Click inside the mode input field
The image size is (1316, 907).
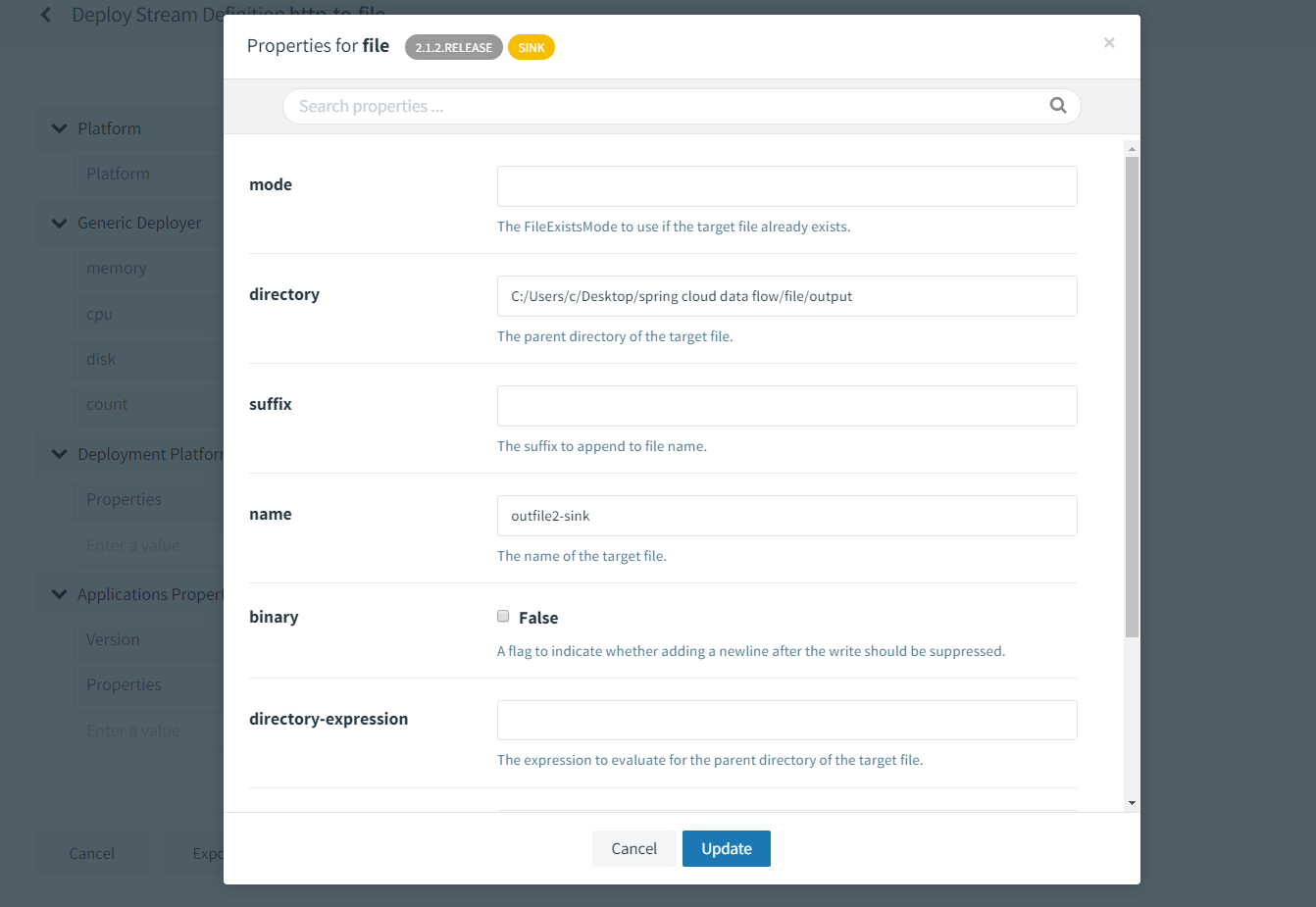tap(786, 185)
